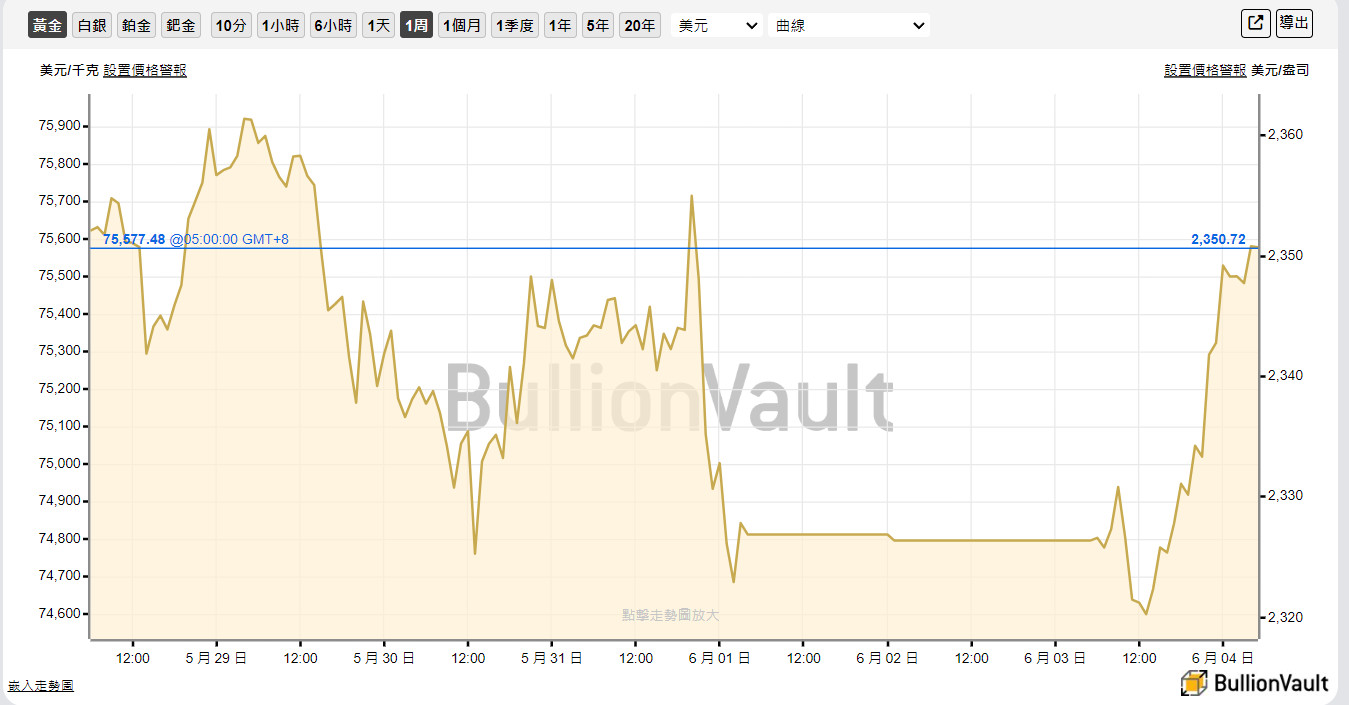Image resolution: width=1349 pixels, height=705 pixels.
Task: Click the 2,340 right axis value
Action: 1284,375
